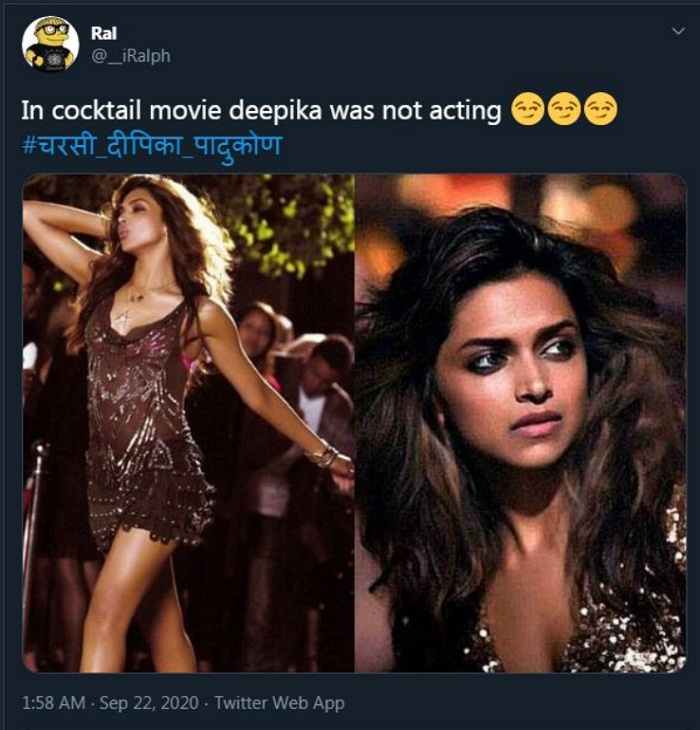Click the "Twitter Web App" source link

(279, 703)
